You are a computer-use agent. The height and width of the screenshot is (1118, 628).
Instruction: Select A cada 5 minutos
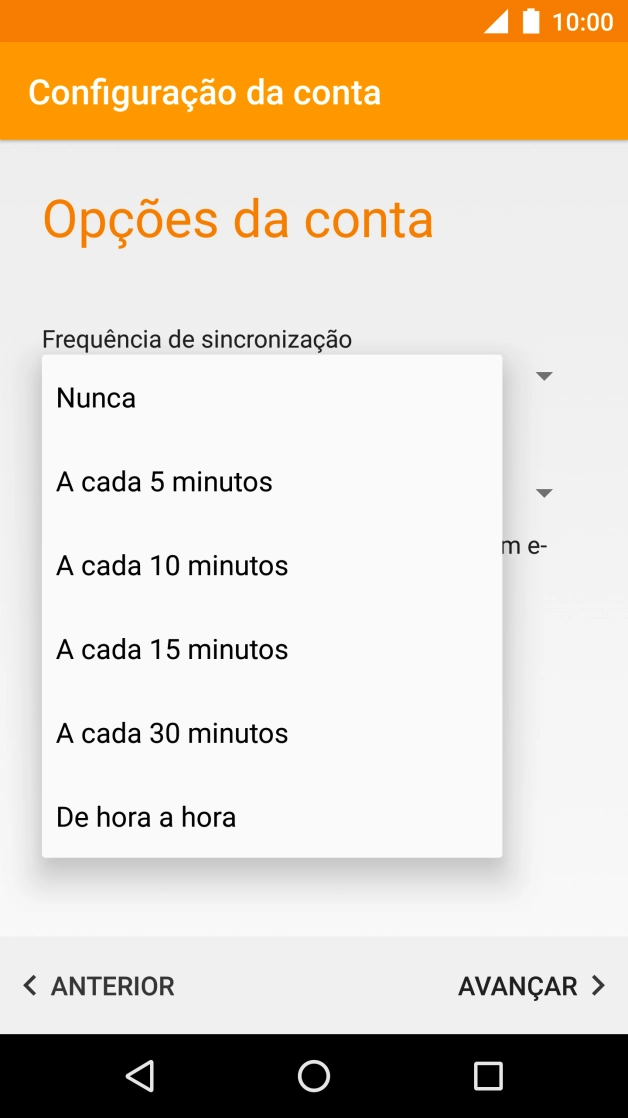164,481
